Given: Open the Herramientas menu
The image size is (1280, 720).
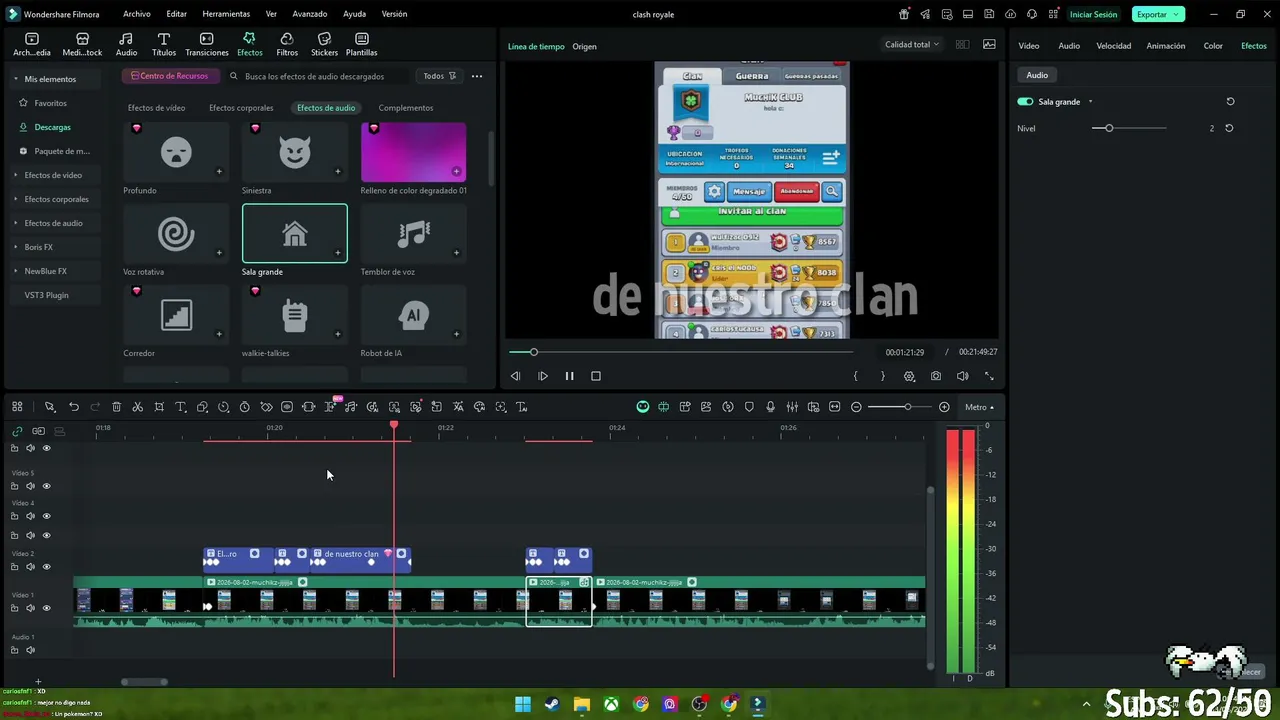Looking at the screenshot, I should [226, 14].
